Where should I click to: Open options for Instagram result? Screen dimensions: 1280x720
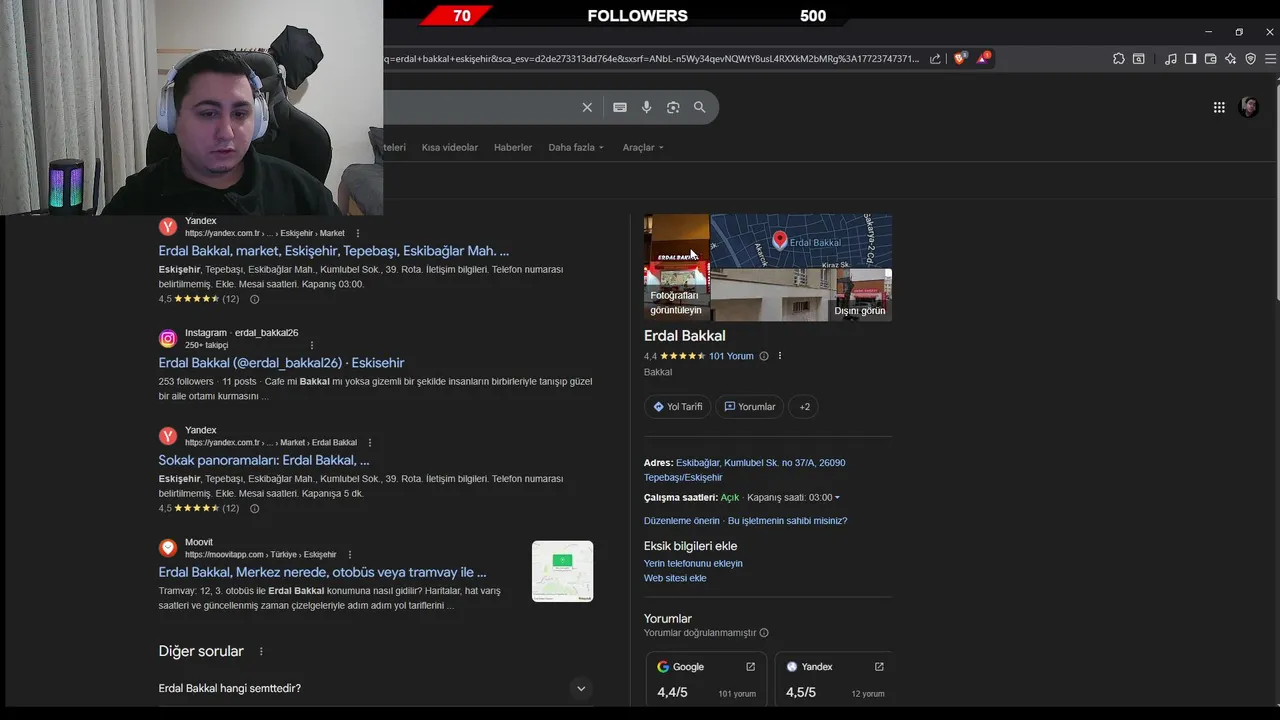click(x=312, y=345)
